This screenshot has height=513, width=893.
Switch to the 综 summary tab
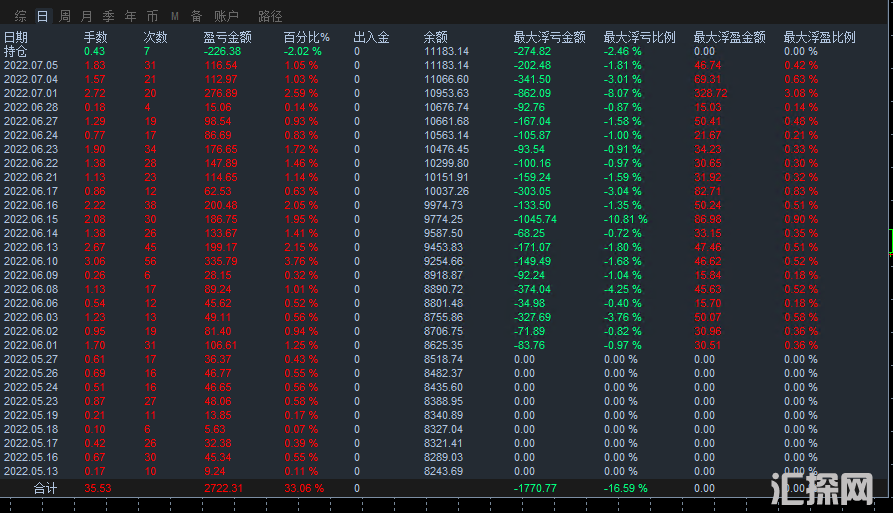coord(20,17)
